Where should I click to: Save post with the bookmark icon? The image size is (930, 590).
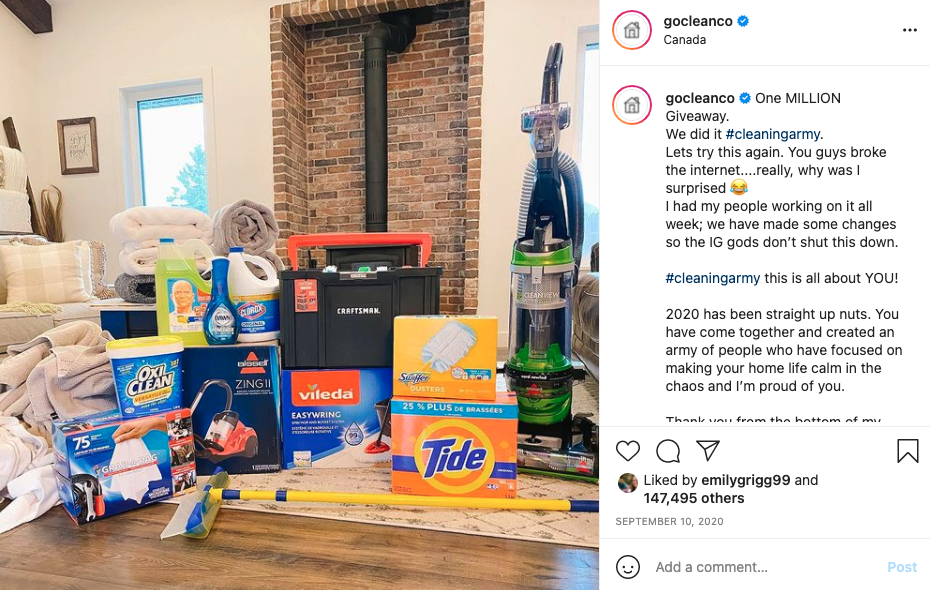[907, 451]
